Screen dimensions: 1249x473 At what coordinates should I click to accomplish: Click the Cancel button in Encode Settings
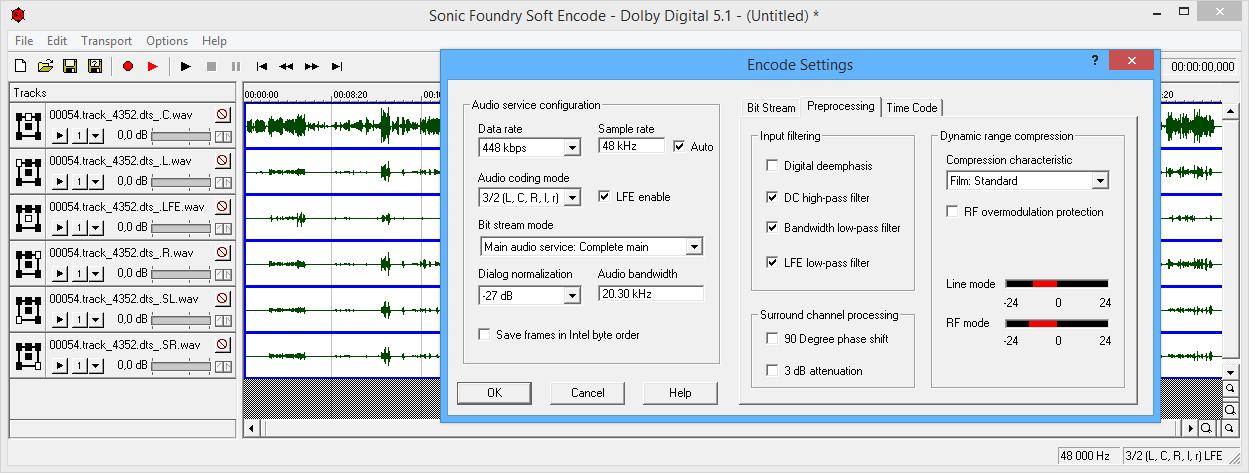[588, 393]
